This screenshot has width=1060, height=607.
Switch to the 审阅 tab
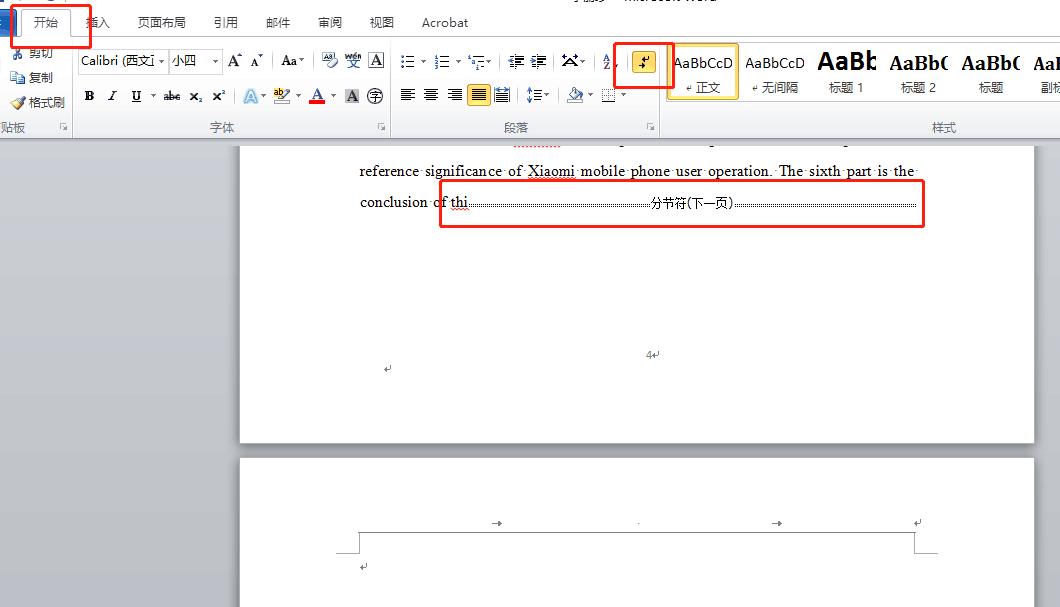[329, 22]
